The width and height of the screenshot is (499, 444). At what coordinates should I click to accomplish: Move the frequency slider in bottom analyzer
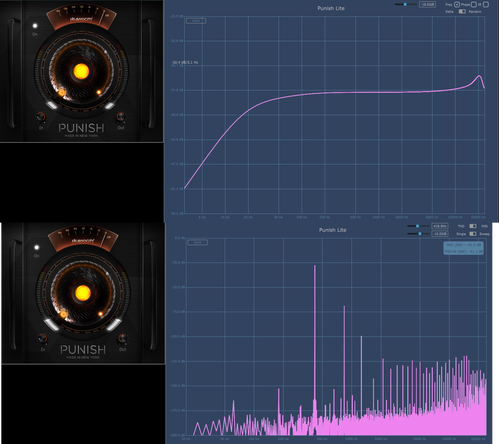point(418,226)
